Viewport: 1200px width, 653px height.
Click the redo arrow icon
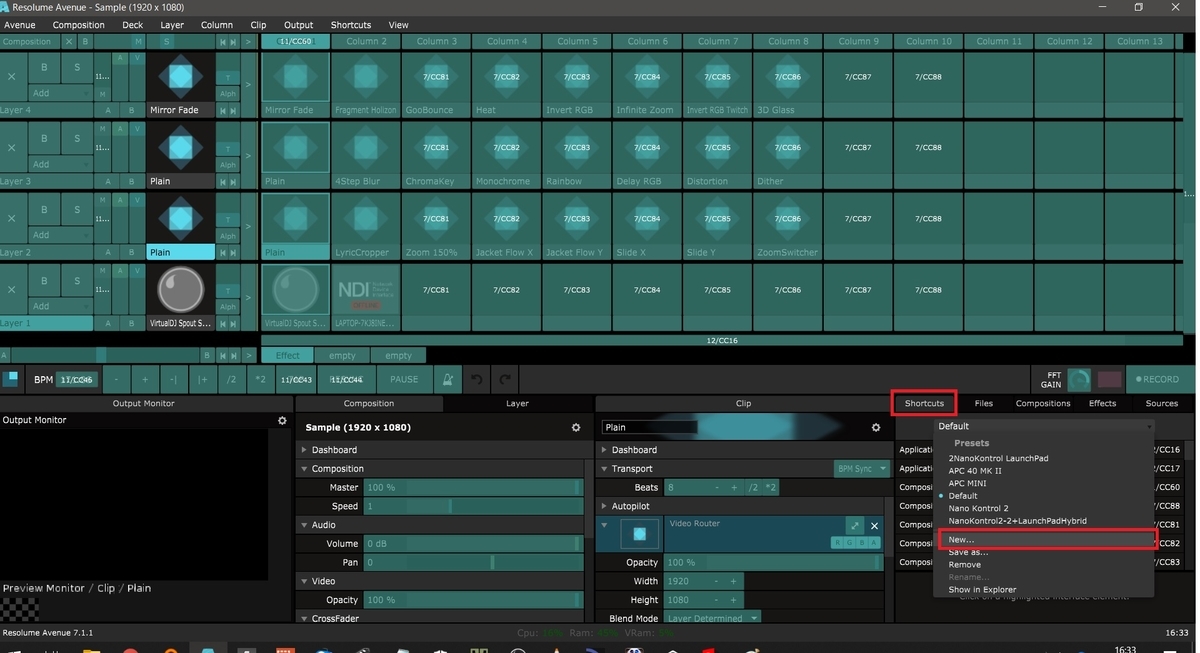point(506,378)
